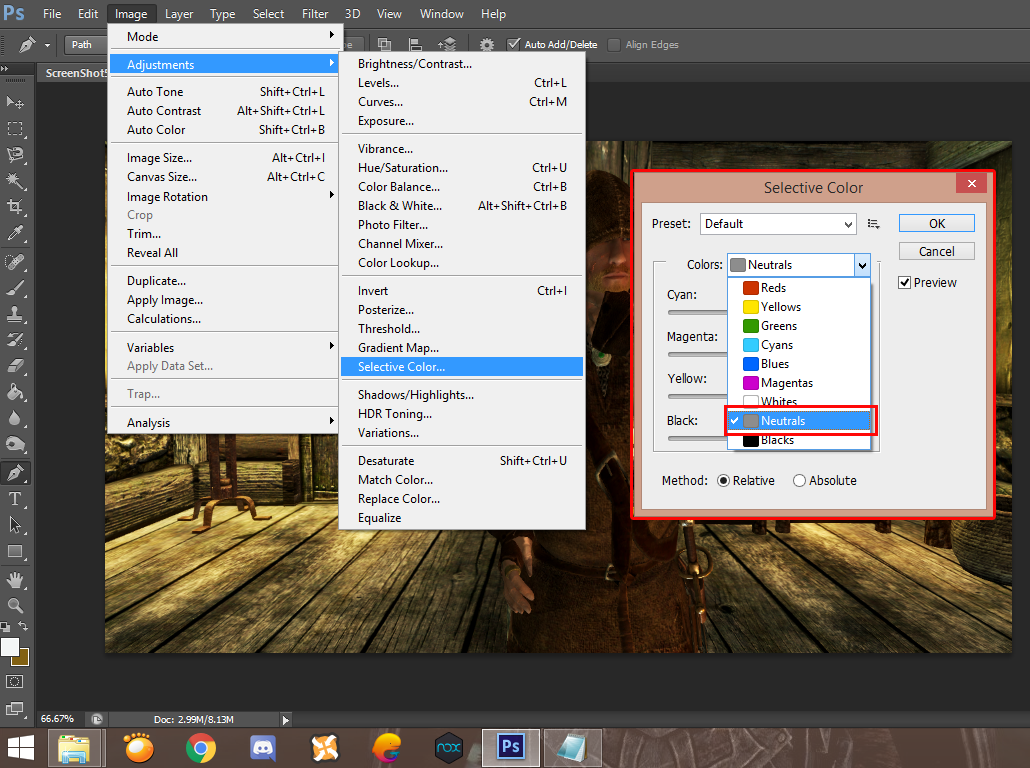This screenshot has width=1030, height=768.
Task: Open the path operations icon in options bar
Action: 385,45
